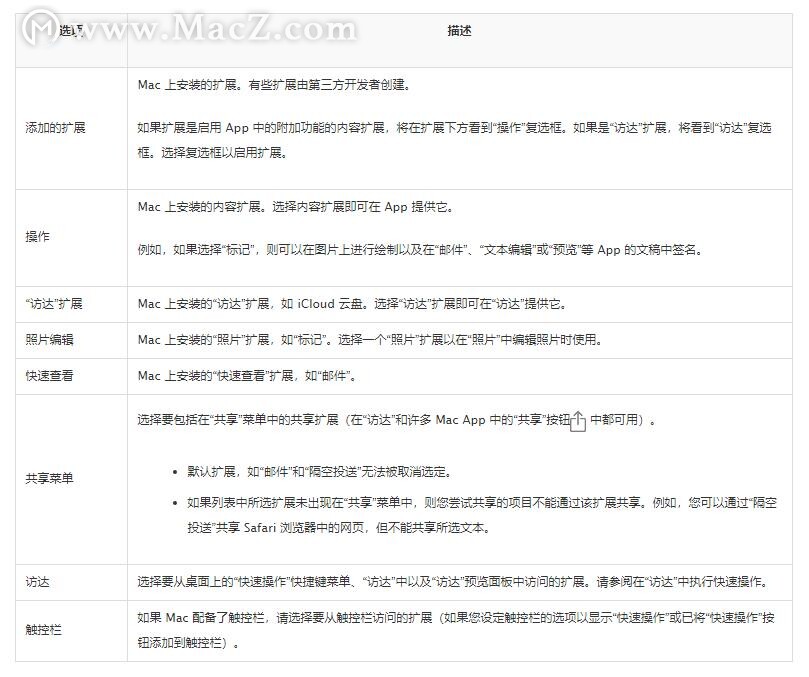Click bullet starting "如果列表中所选扩展未出现在"共享"菜单中"
Viewport: 809px width, 677px height.
click(482, 515)
